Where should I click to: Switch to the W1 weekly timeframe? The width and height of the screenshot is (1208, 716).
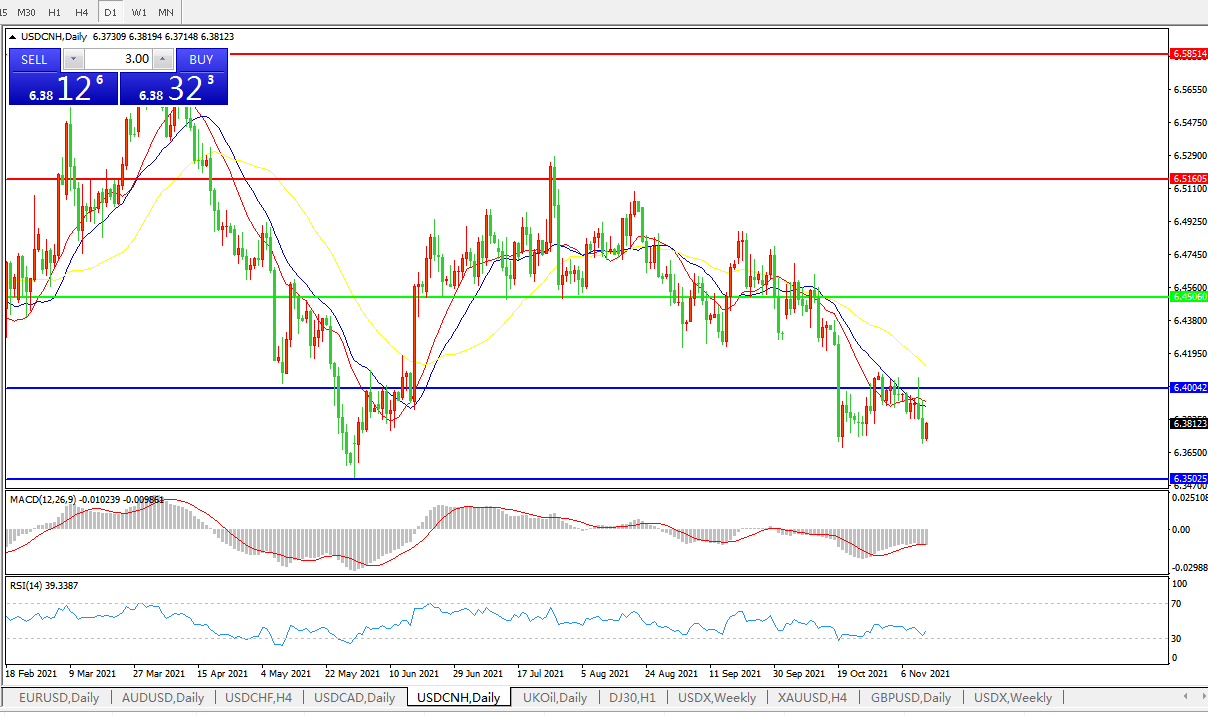tap(139, 12)
